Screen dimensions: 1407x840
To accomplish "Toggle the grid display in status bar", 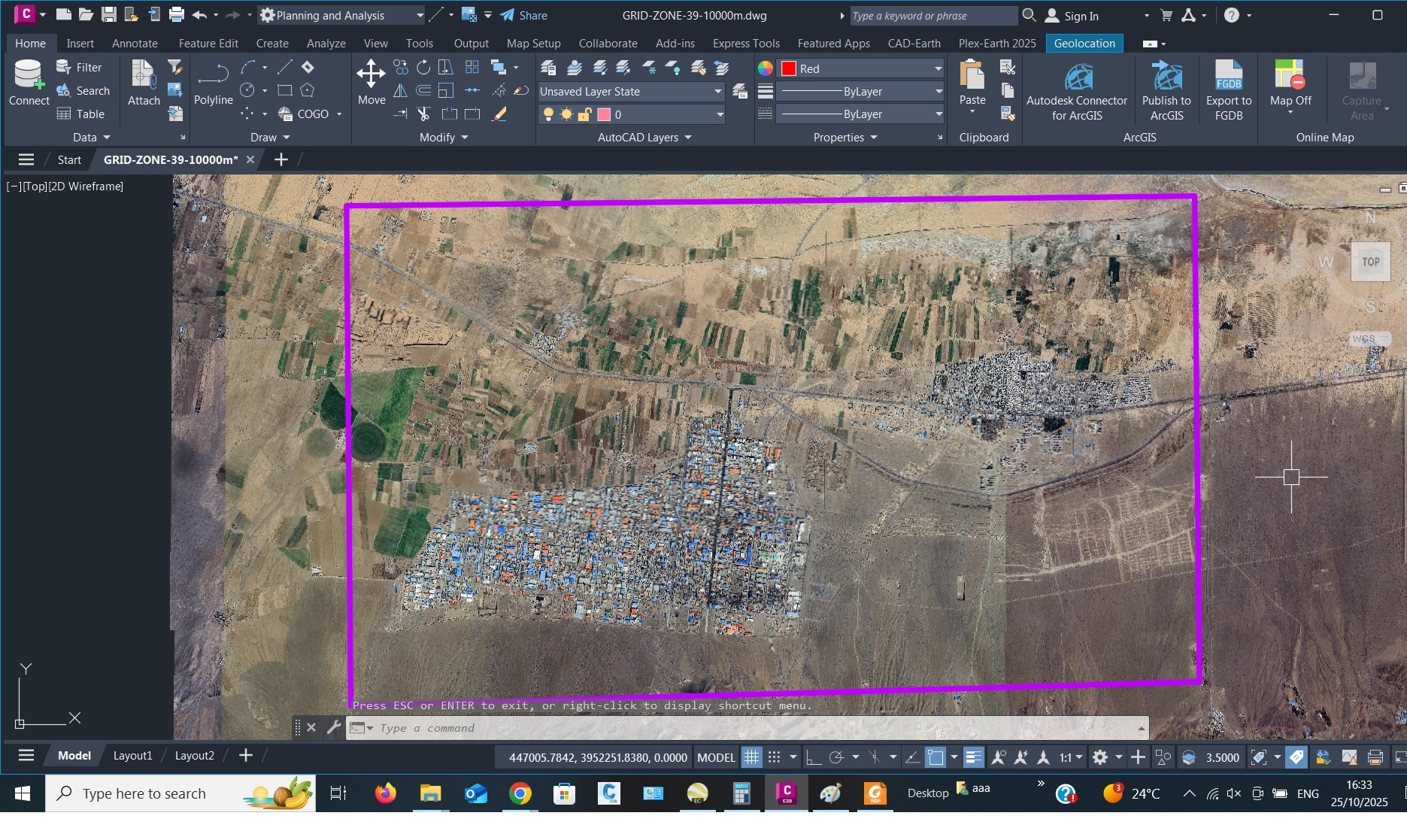I will (751, 757).
